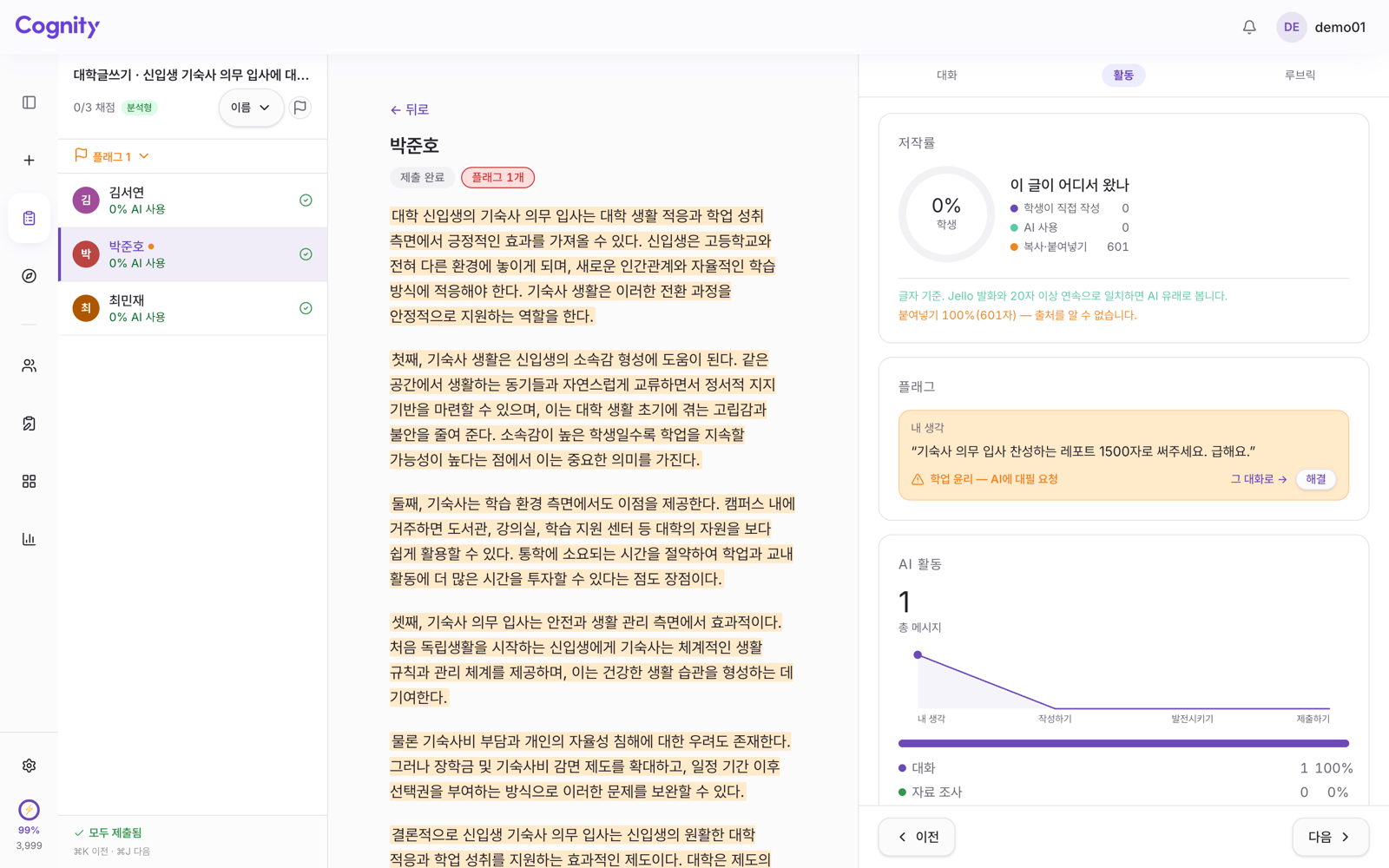
Task: Click the 발전시키기 chart axis label
Action: coord(1192,719)
